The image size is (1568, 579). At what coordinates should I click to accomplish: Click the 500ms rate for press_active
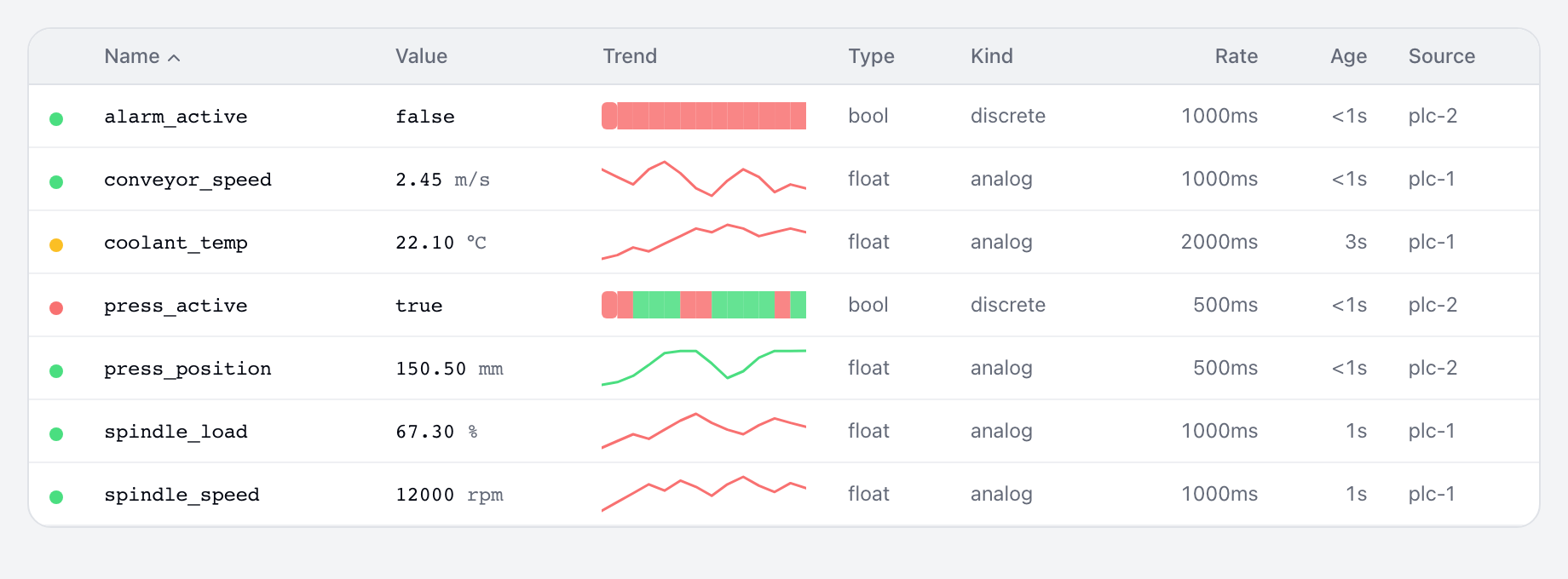[x=1225, y=305]
